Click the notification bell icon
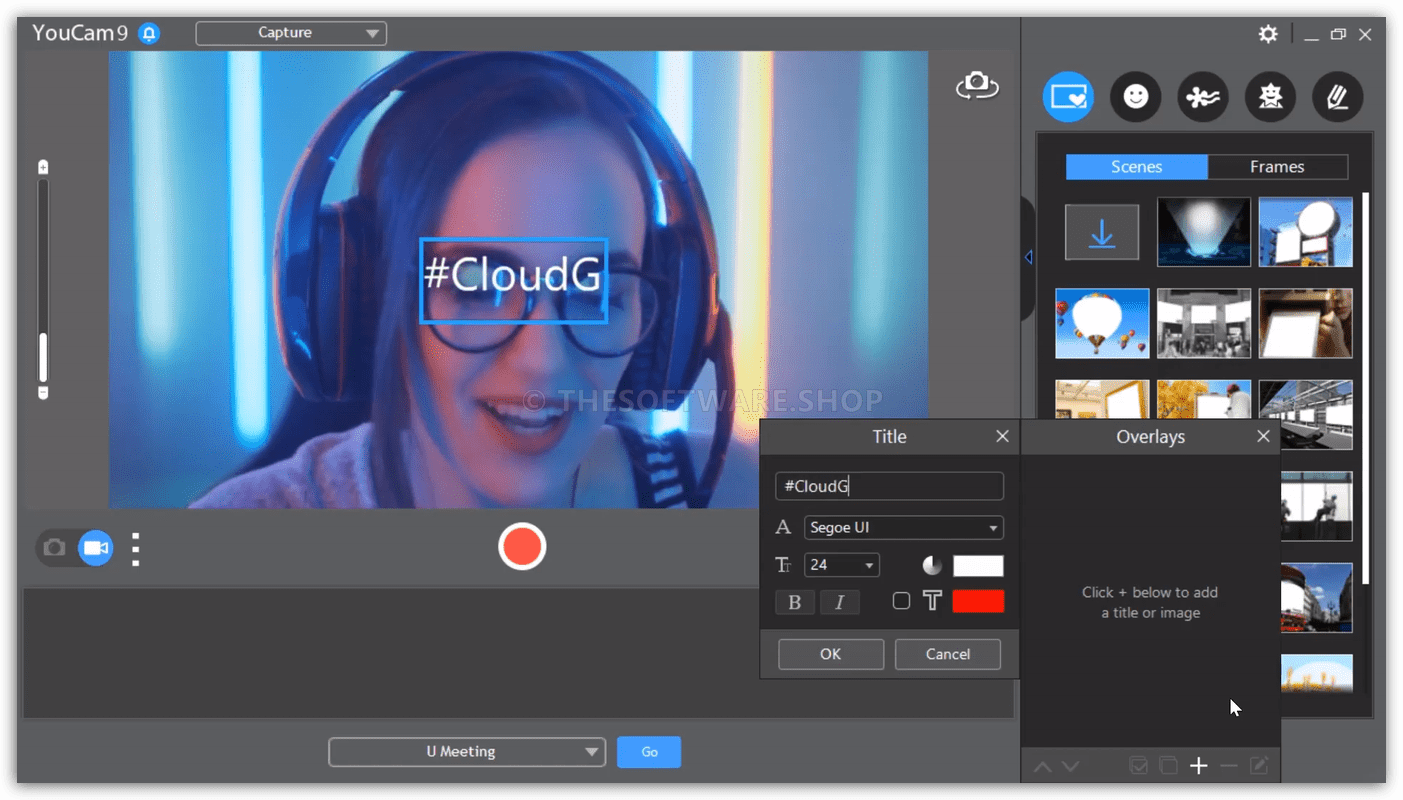The width and height of the screenshot is (1403, 800). tap(149, 33)
